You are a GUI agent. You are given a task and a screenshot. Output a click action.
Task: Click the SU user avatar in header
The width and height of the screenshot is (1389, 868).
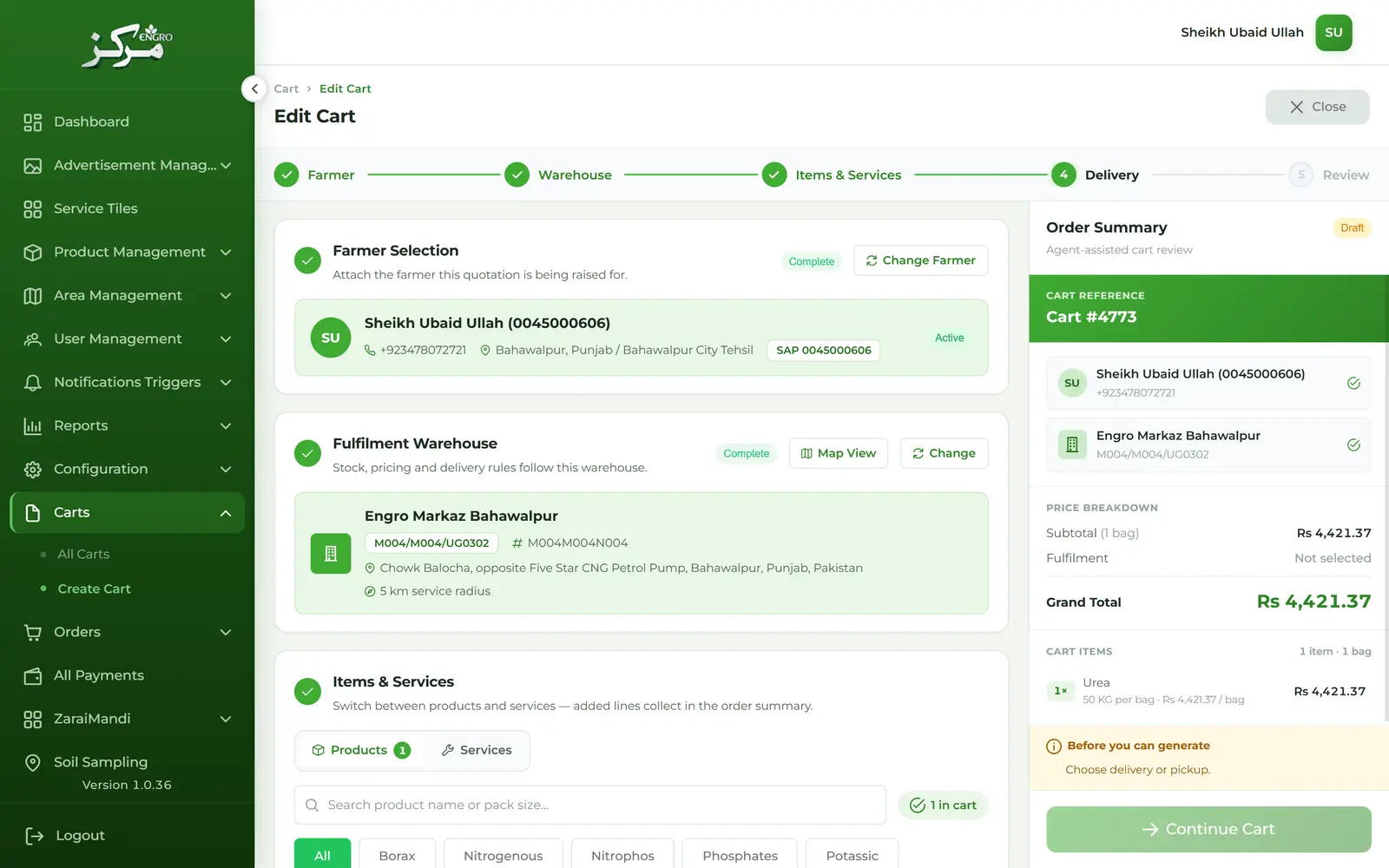coord(1333,33)
